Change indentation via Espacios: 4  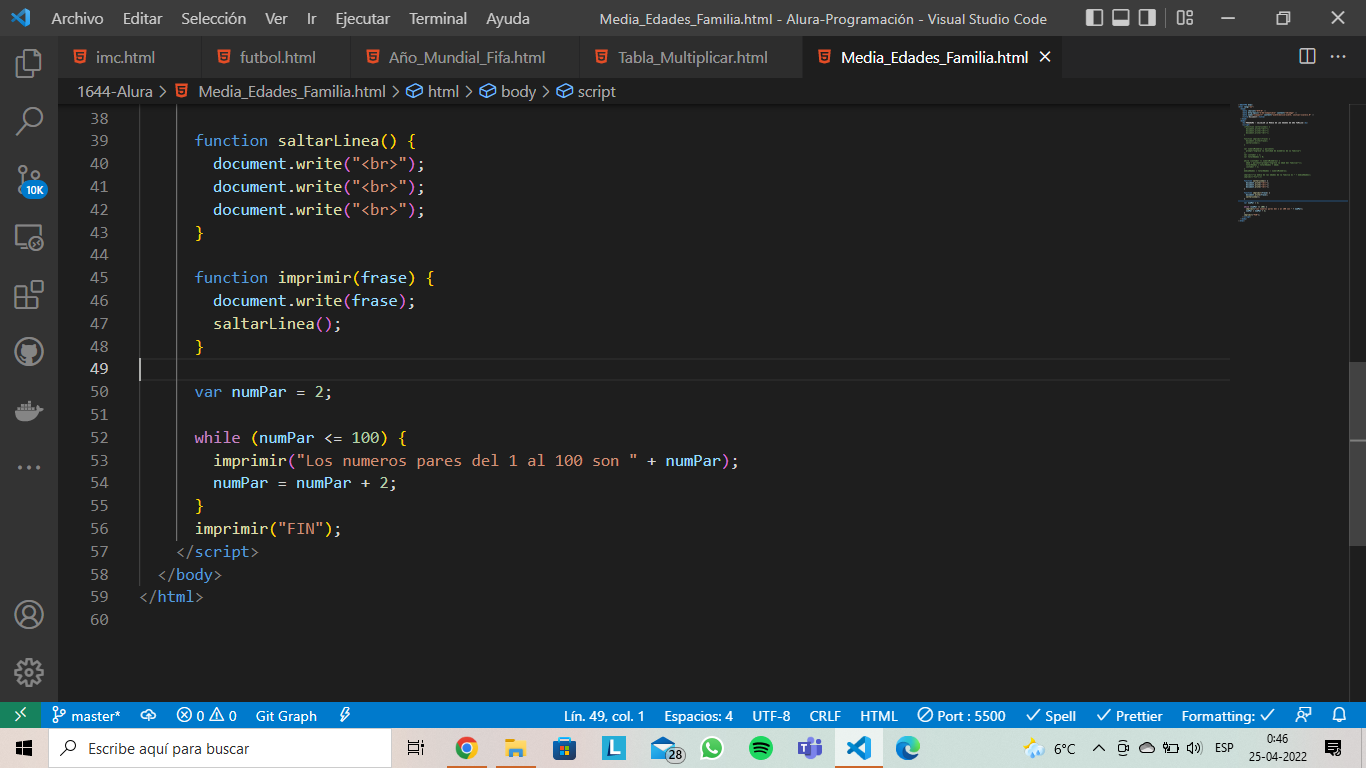[698, 715]
